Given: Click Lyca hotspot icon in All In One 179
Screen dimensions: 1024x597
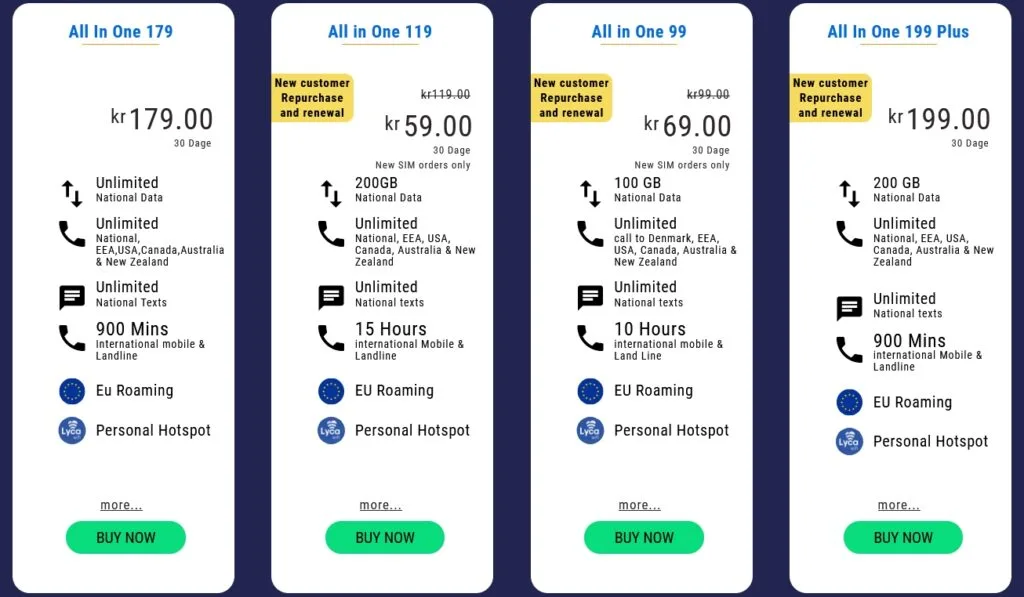Looking at the screenshot, I should point(72,430).
